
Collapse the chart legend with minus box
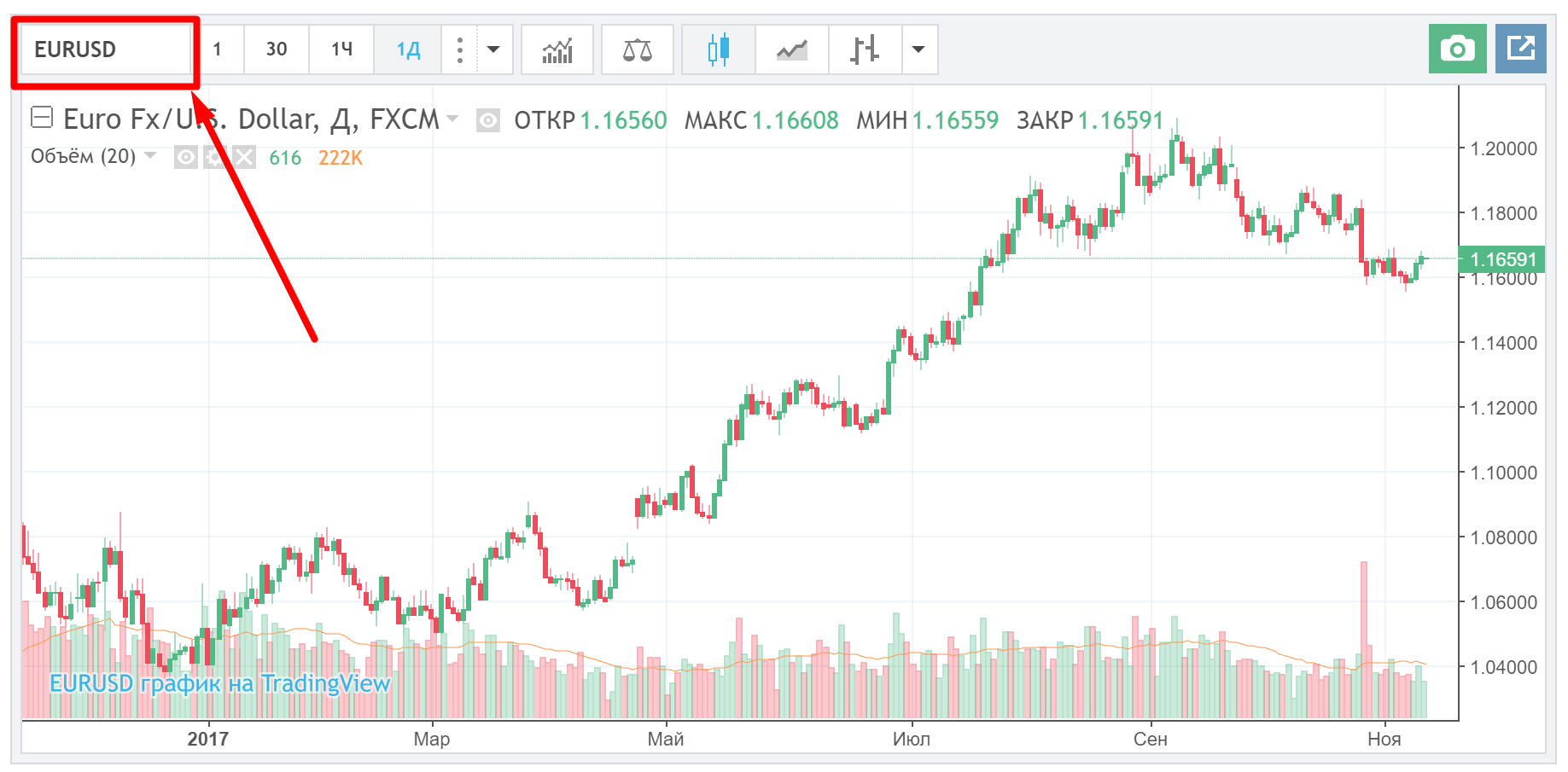42,118
